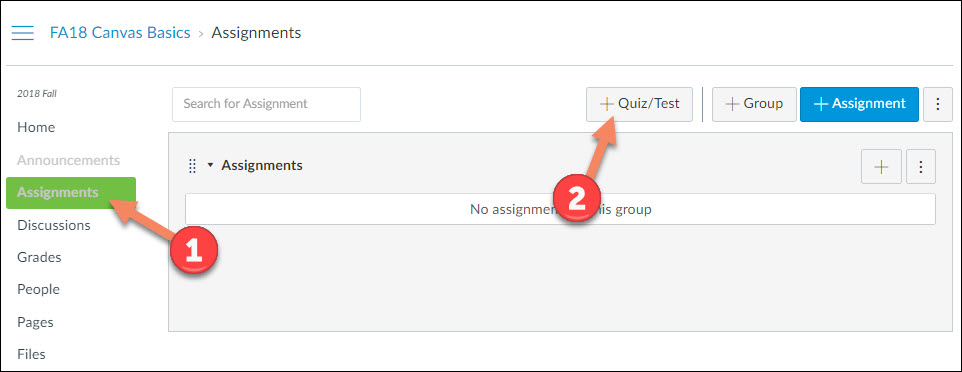Open the Assignments group options kebab menu
This screenshot has width=962, height=372.
tap(920, 166)
